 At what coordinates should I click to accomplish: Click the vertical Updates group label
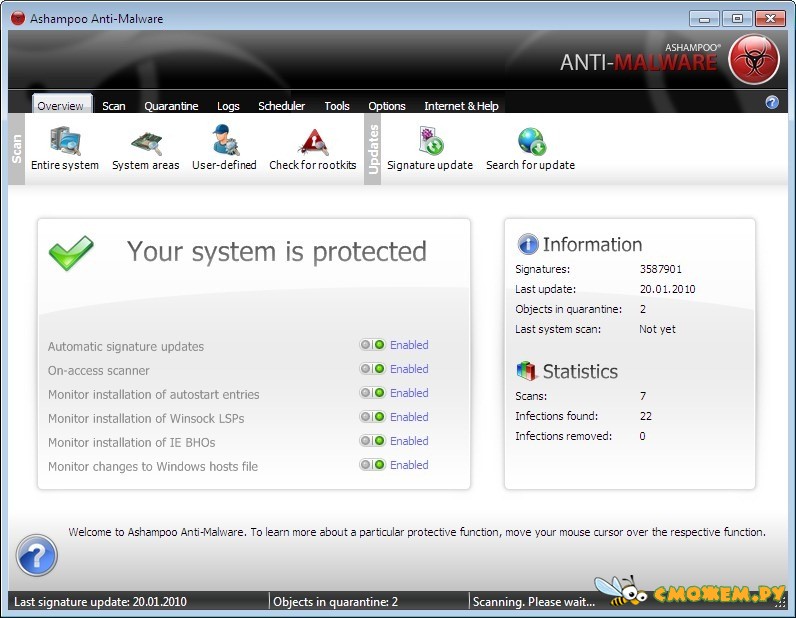pos(372,149)
